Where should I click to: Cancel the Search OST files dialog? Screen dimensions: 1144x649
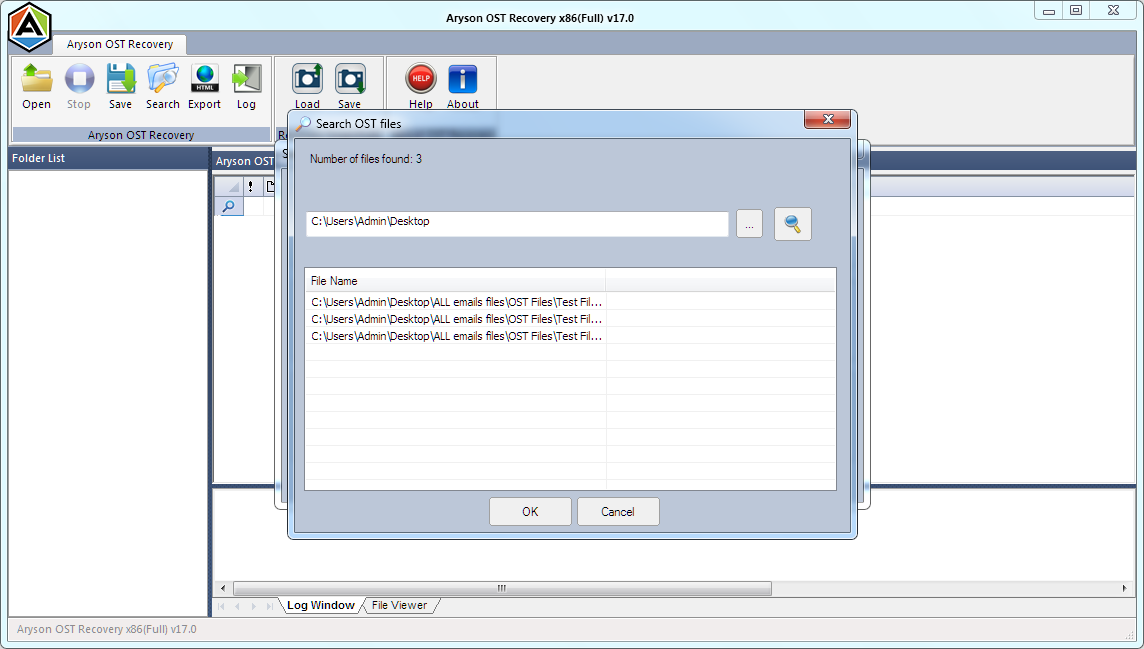[618, 512]
